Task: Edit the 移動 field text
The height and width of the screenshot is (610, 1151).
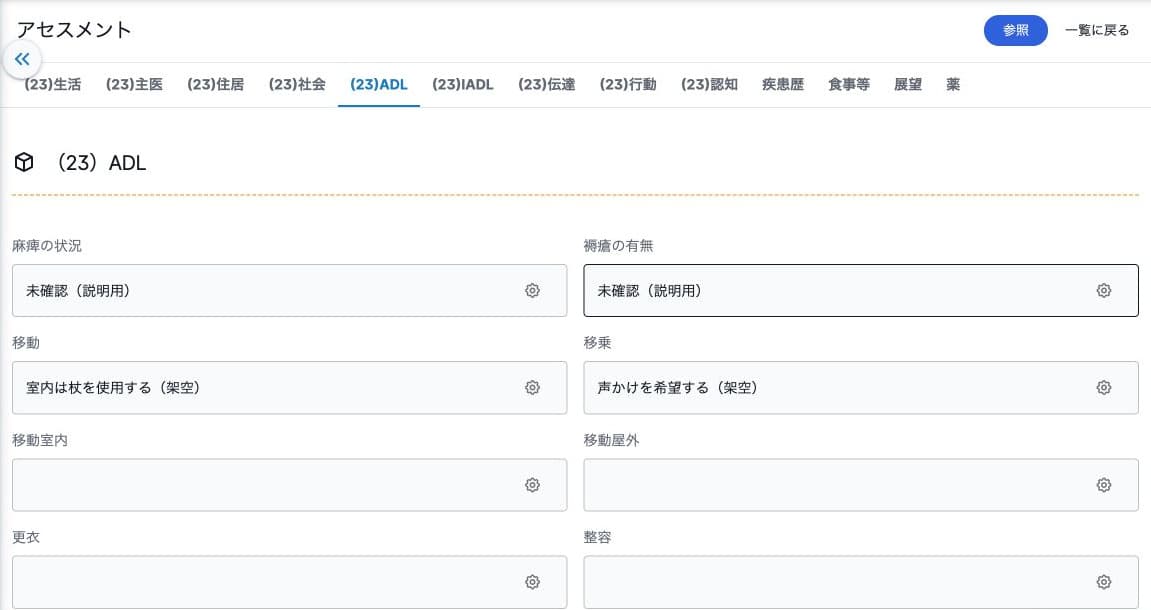Action: coord(289,388)
